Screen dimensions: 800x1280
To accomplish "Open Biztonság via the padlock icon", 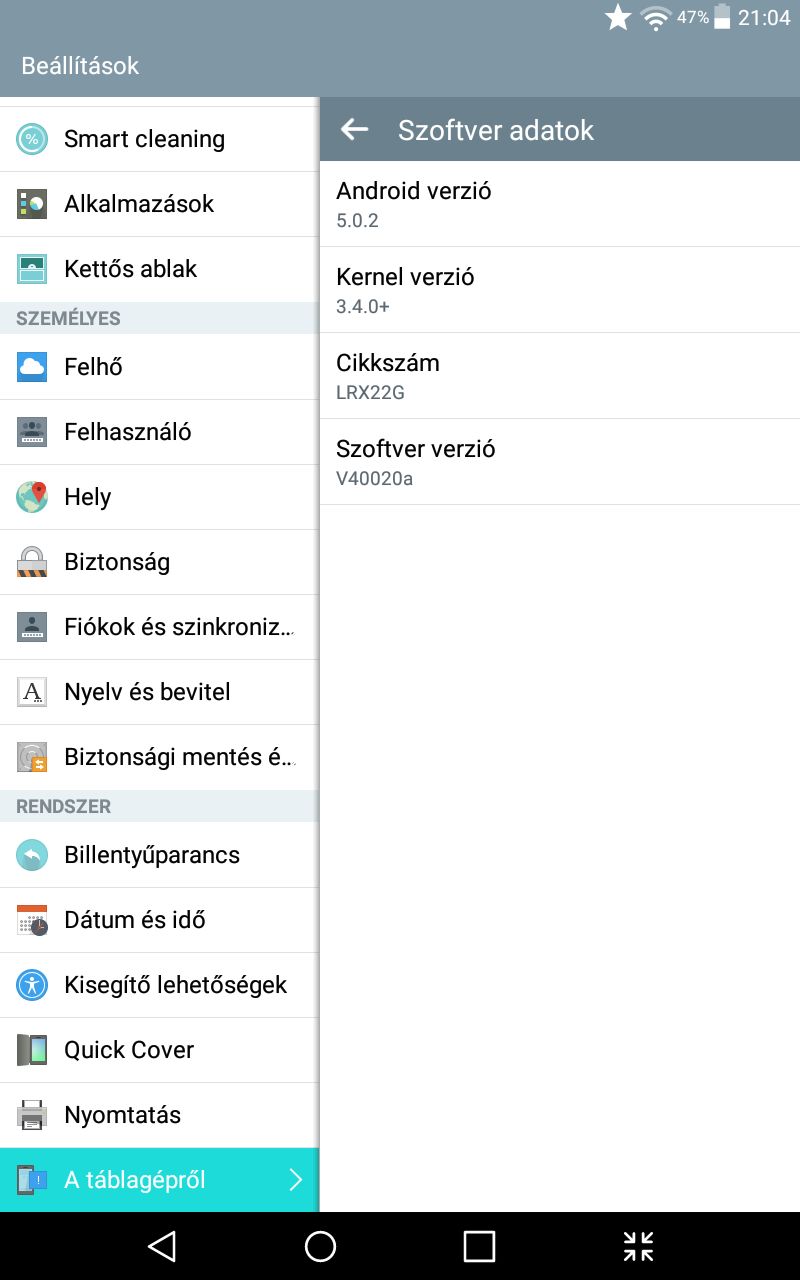I will pos(32,562).
